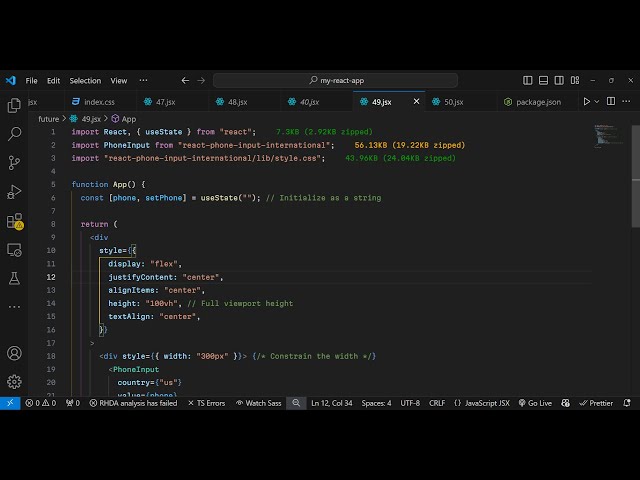This screenshot has height=480, width=640.
Task: Open the JavaScript JSX language mode selector
Action: coord(481,403)
